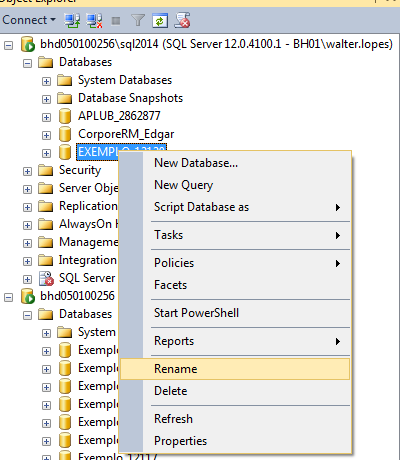
Task: Click the CorporeRM_Edgar database cylinder icon
Action: pyautogui.click(x=65, y=134)
